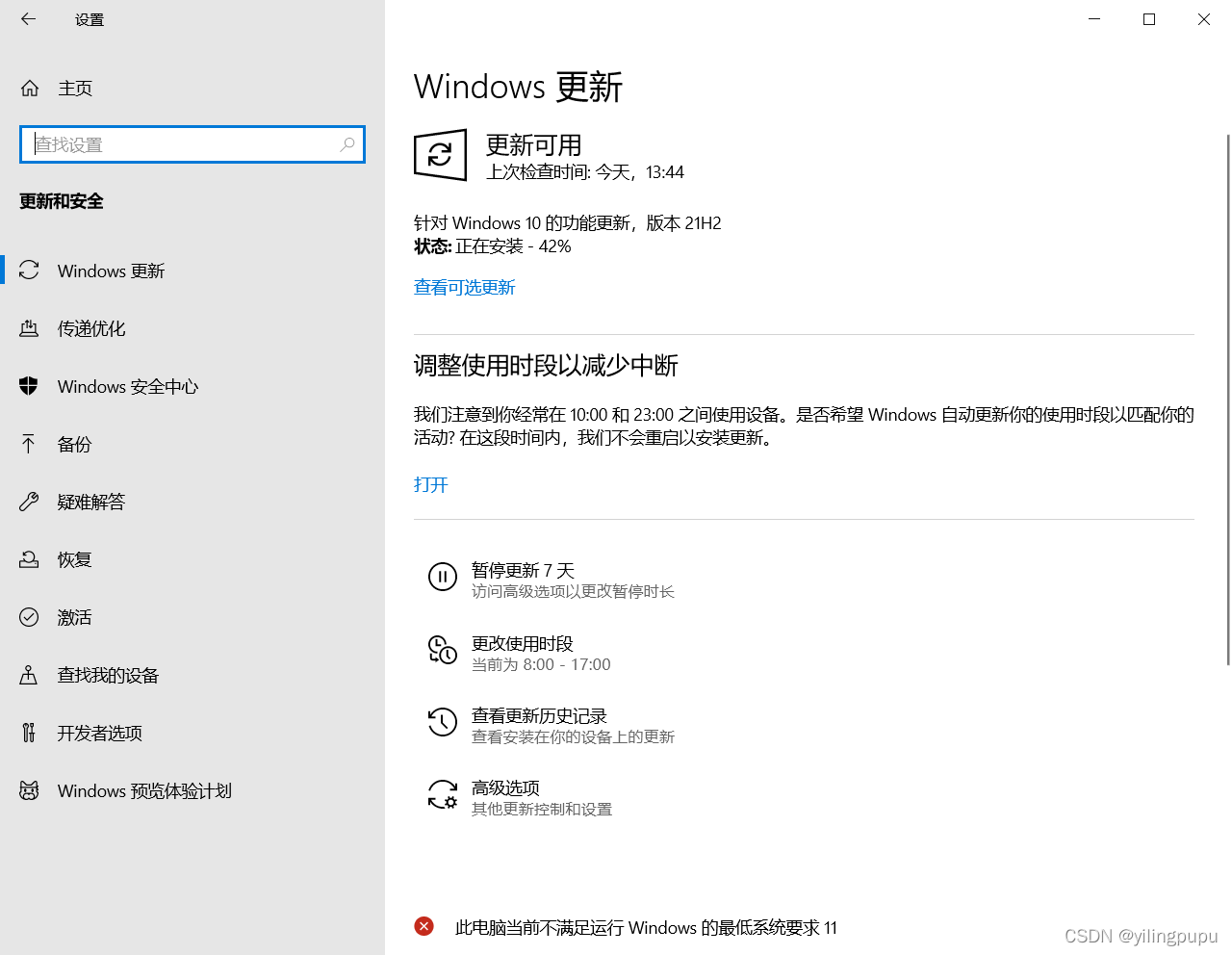Click the large update status refresh icon
1232x955 pixels.
[440, 154]
